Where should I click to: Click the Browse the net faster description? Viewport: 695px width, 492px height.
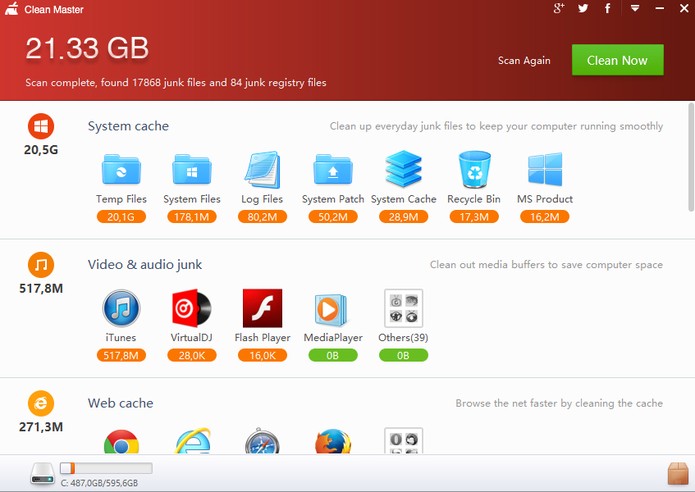(559, 403)
